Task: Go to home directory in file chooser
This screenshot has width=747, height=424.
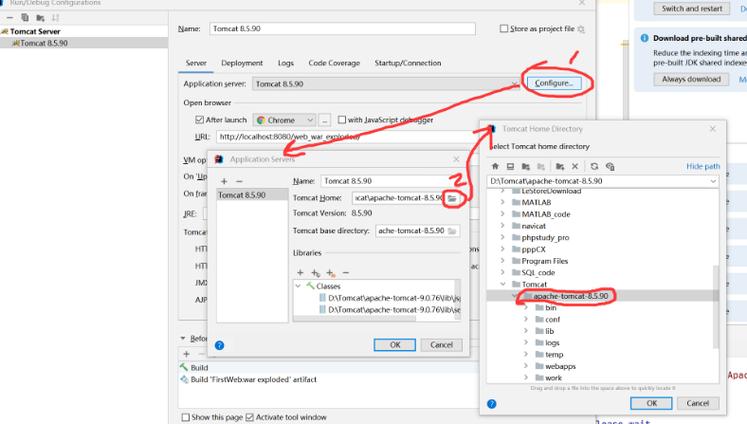Action: (495, 166)
